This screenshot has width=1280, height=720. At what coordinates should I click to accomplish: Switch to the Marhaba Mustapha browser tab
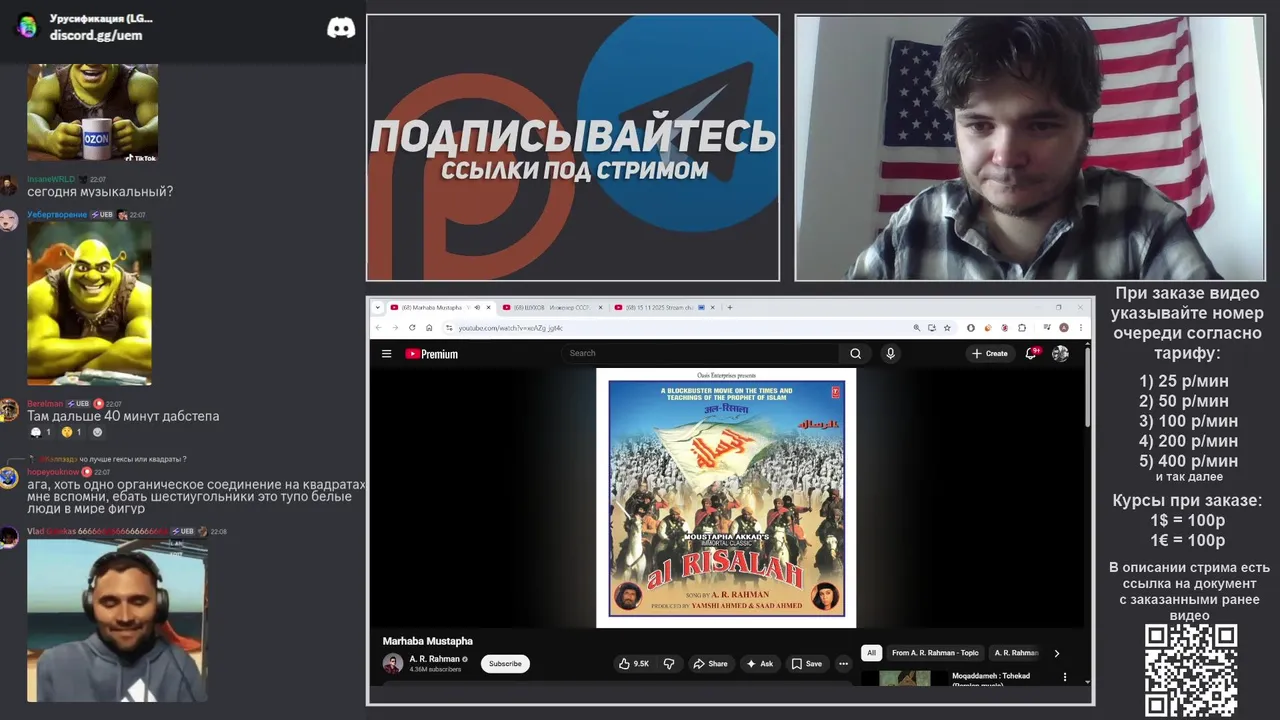point(433,307)
